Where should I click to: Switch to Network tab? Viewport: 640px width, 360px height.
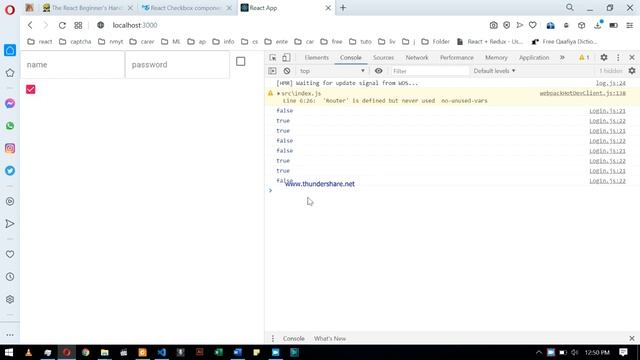click(417, 58)
